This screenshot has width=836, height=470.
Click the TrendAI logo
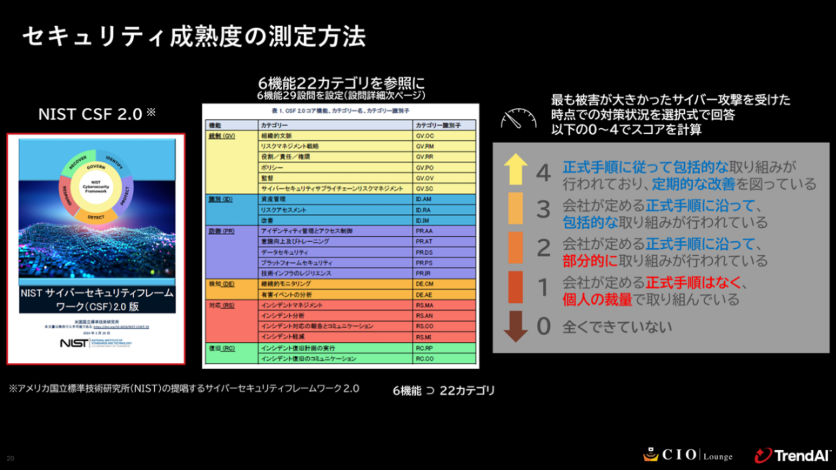coord(792,455)
